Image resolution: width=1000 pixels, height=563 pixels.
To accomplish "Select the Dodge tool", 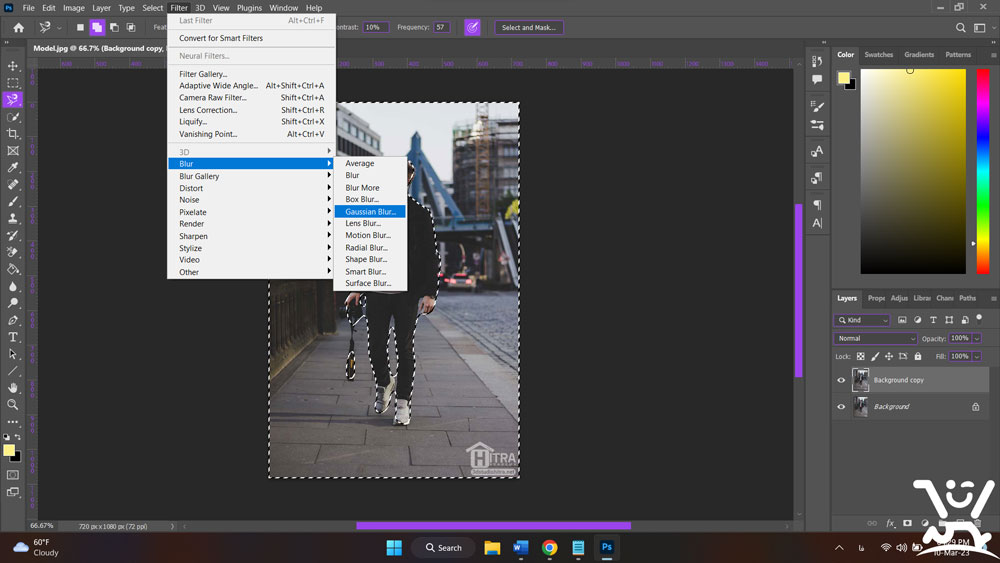I will coord(13,303).
